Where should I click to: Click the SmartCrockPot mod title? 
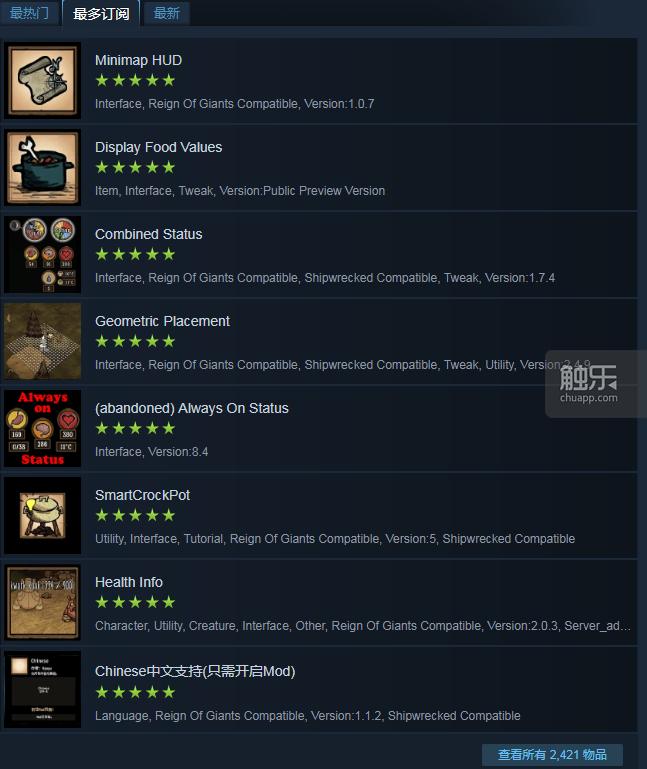pyautogui.click(x=142, y=495)
